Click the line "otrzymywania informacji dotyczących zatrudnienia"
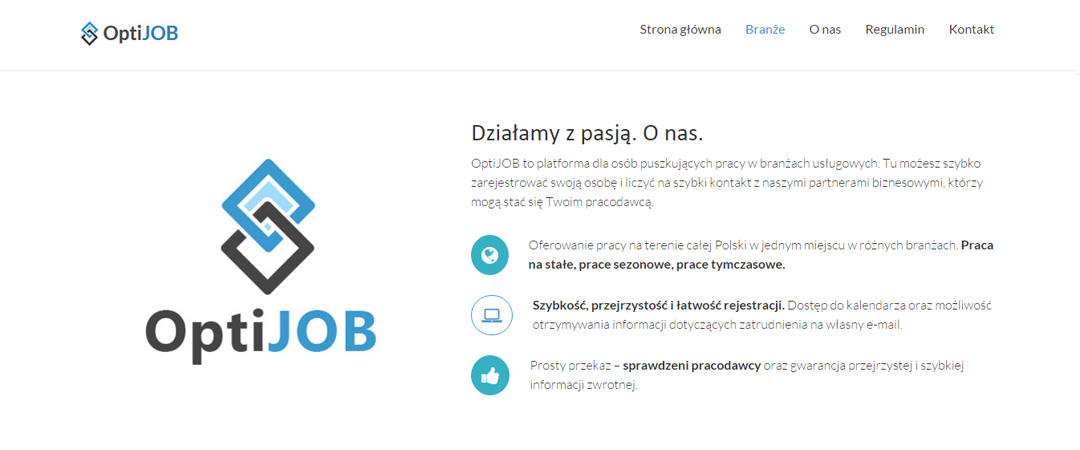This screenshot has width=1080, height=450. (700, 325)
